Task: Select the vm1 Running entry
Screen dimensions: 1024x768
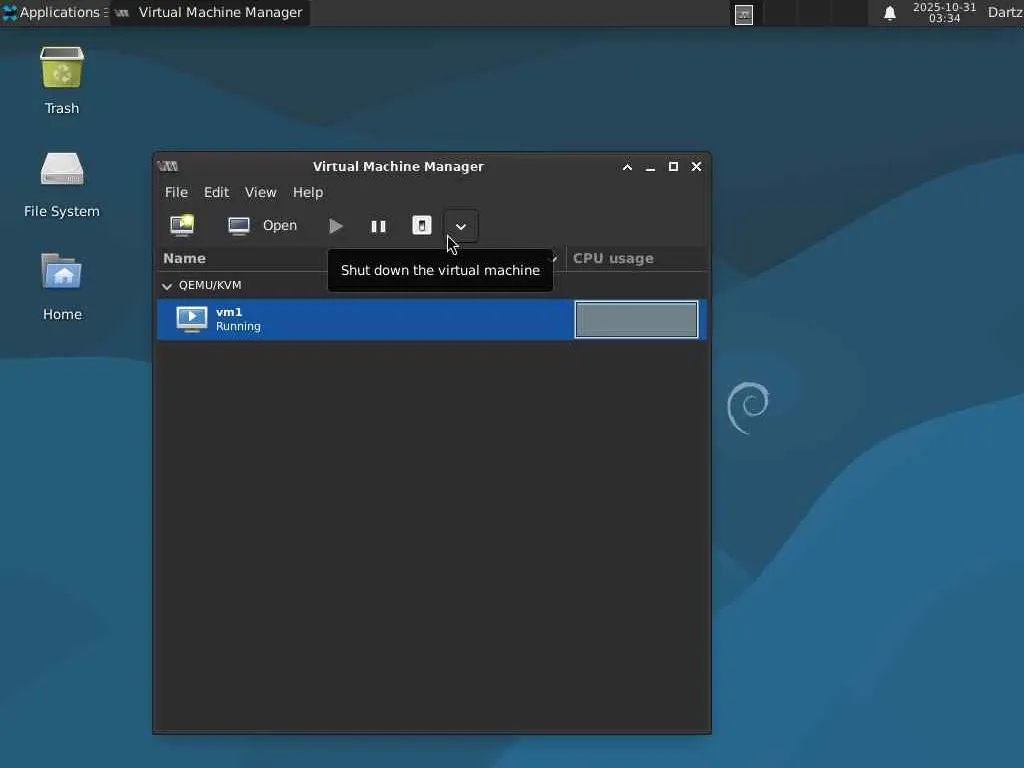Action: tap(431, 319)
